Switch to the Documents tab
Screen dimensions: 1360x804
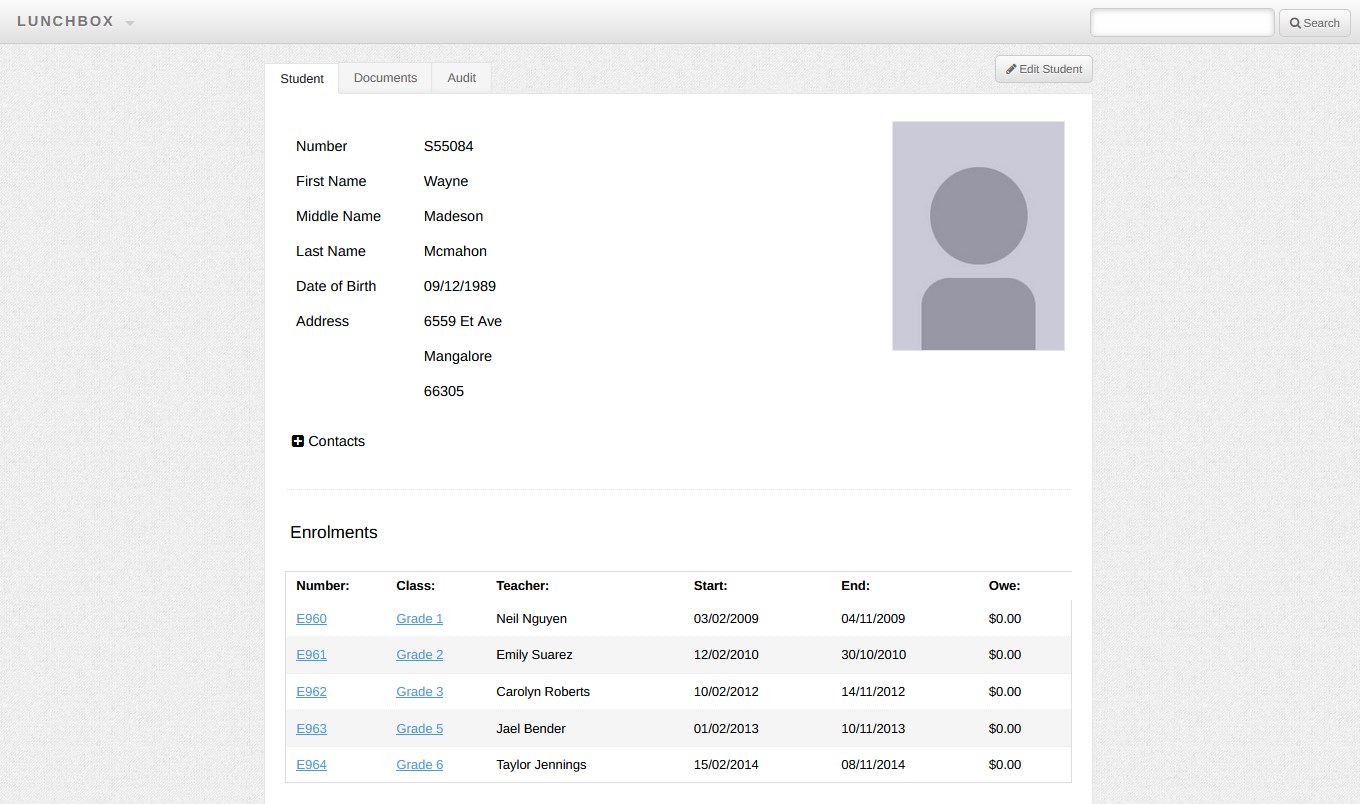pos(385,78)
